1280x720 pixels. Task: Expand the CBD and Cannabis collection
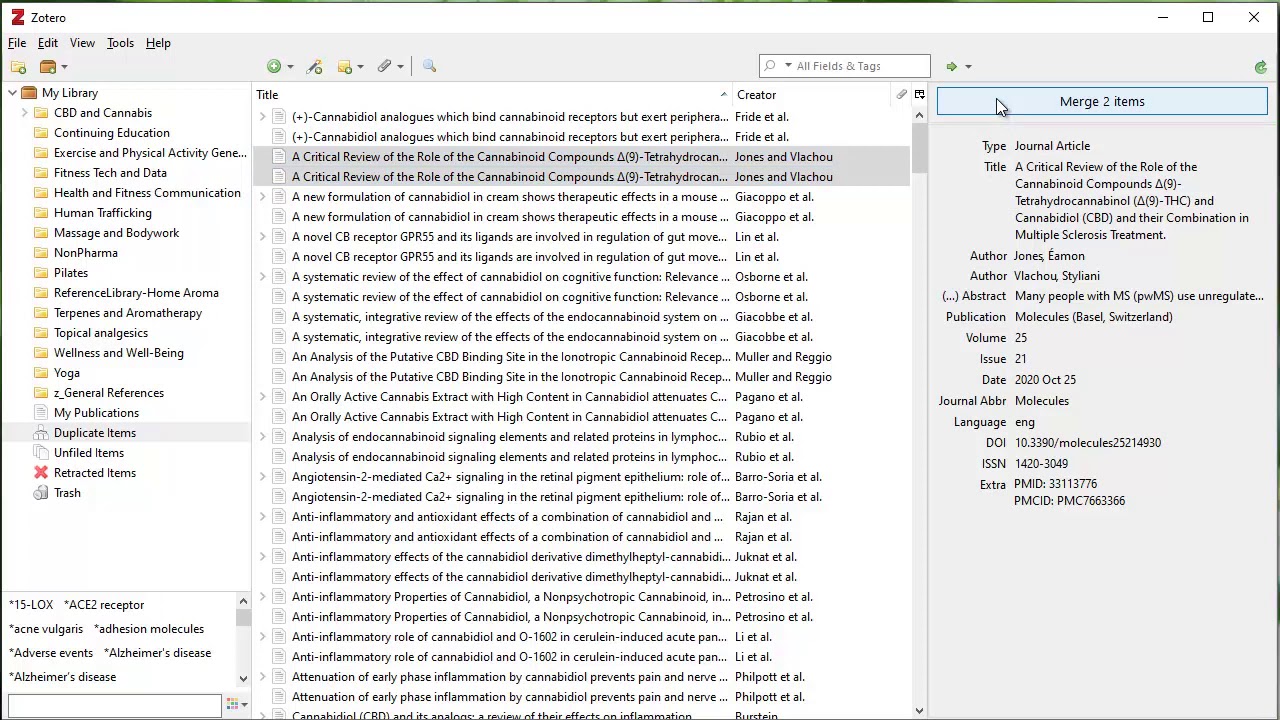click(25, 113)
